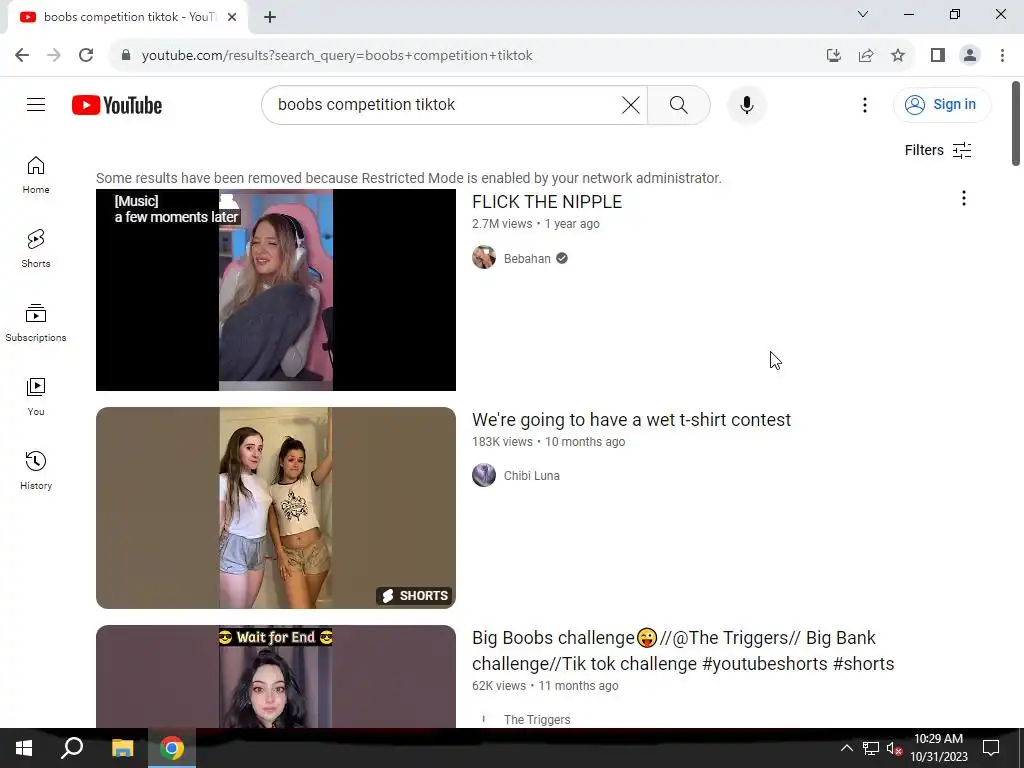View site information via the lock icon
Image resolution: width=1024 pixels, height=768 pixels.
click(x=127, y=56)
